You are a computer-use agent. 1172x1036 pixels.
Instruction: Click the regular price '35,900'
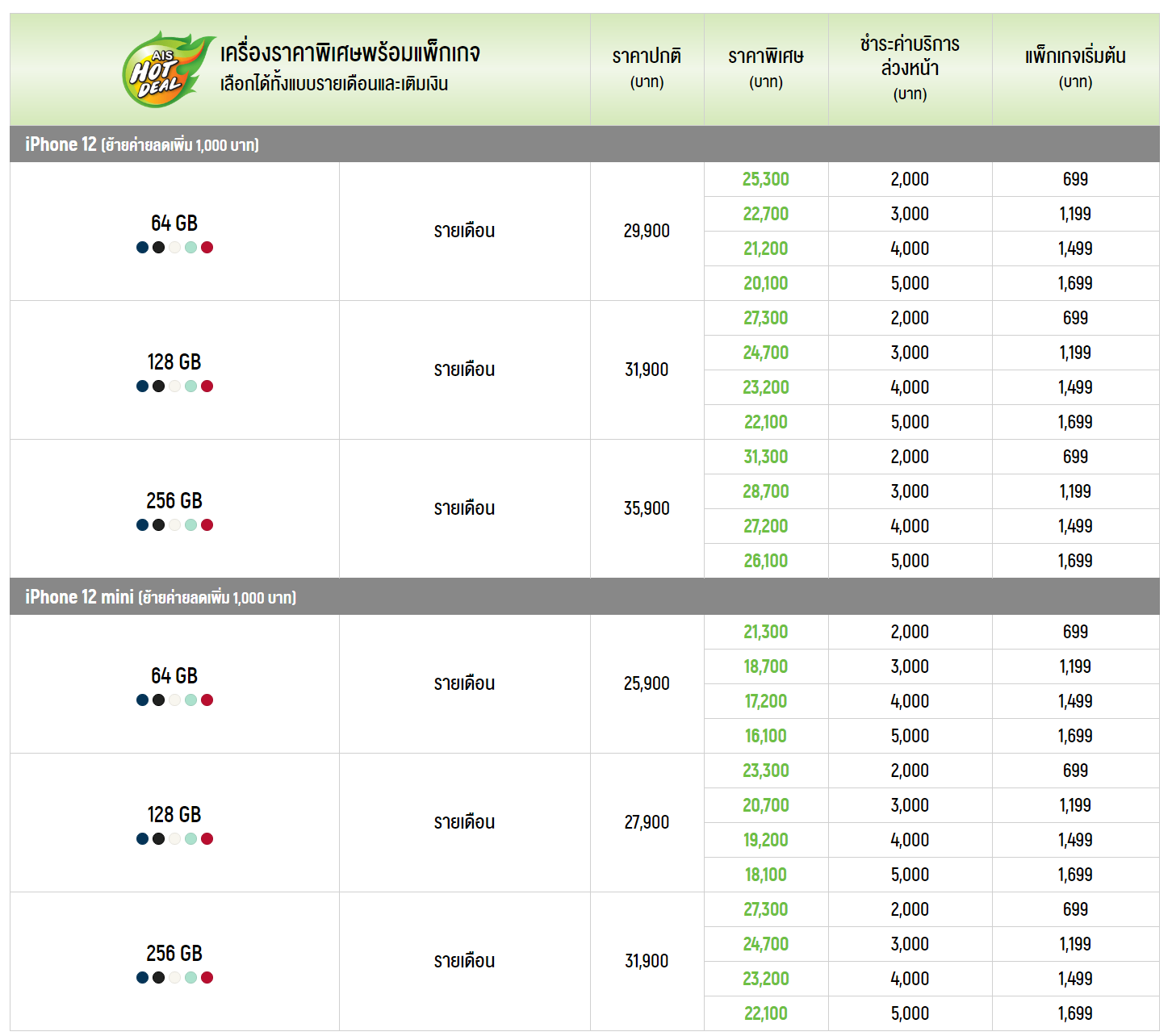click(647, 508)
